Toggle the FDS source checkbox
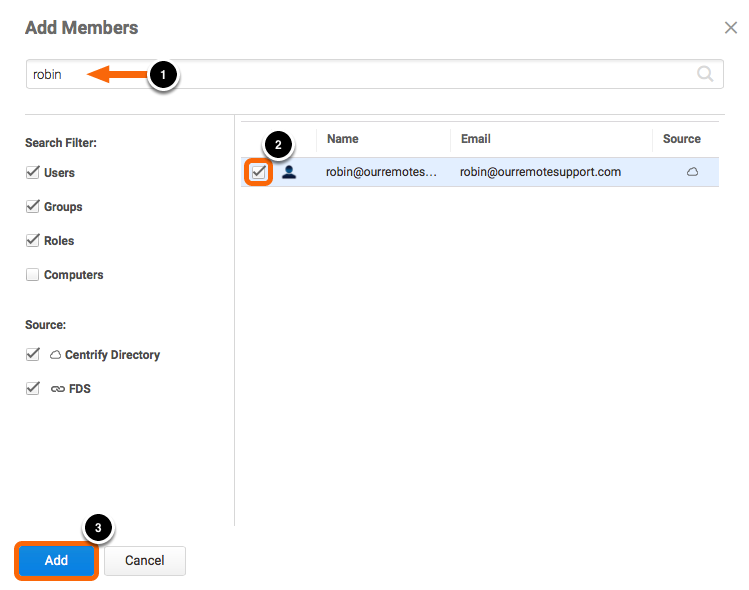749x590 pixels. click(32, 388)
